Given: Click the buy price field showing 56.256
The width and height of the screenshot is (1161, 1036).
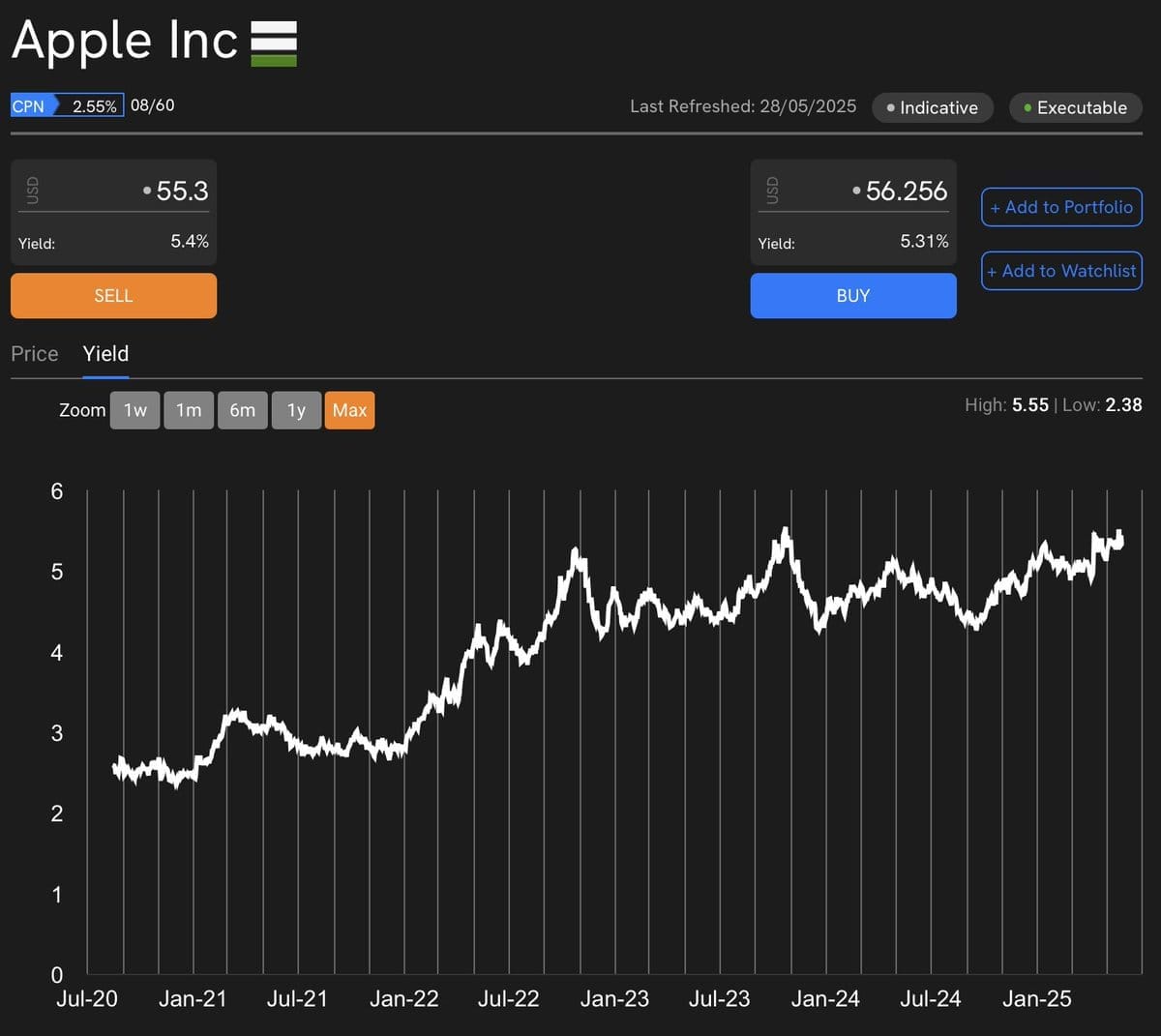Looking at the screenshot, I should pos(906,192).
